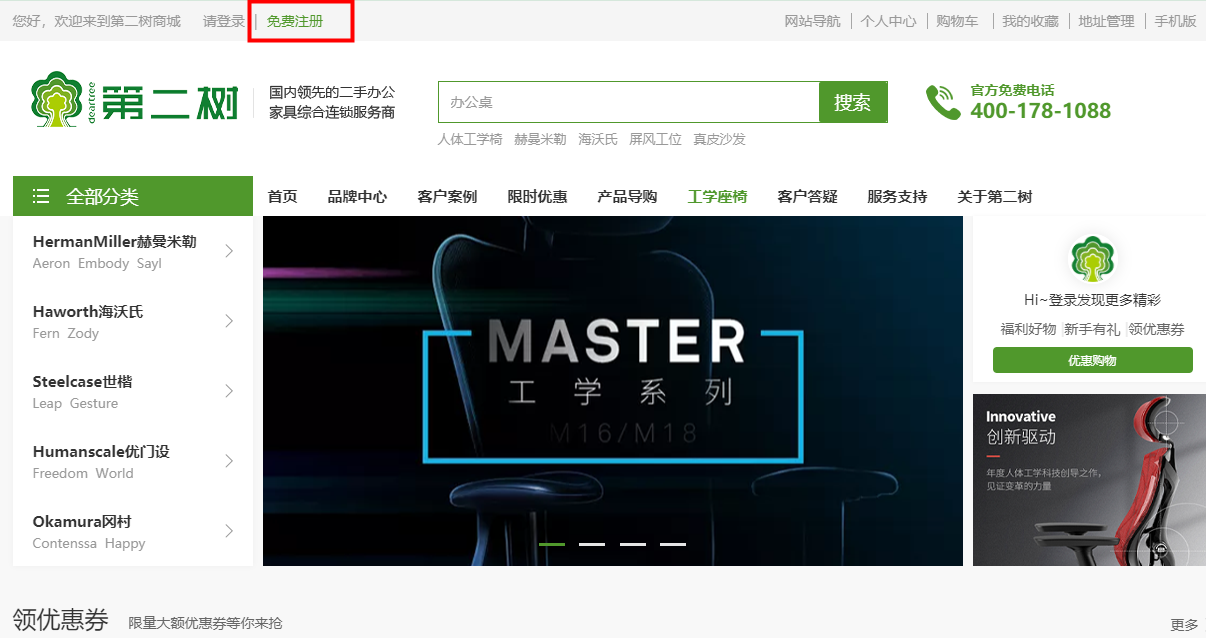Click the list icon beside 全部分类

click(x=41, y=196)
